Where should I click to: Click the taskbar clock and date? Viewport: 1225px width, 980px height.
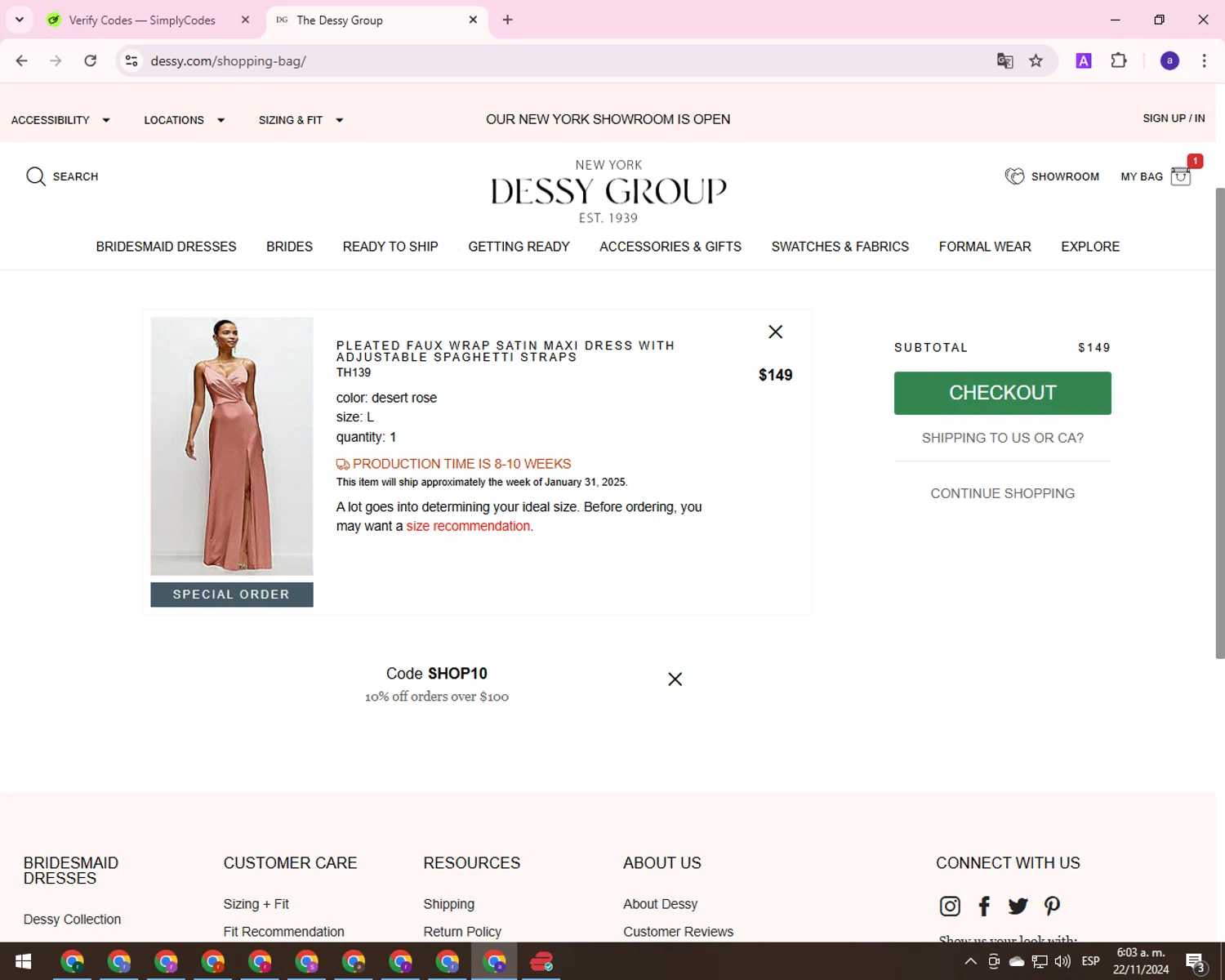(x=1140, y=961)
